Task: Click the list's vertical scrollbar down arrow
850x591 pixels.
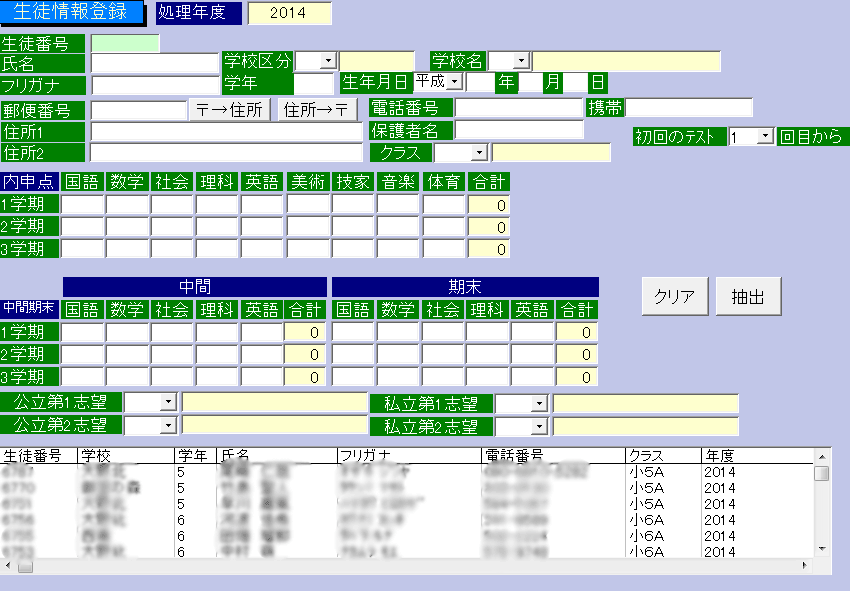Action: pyautogui.click(x=821, y=549)
